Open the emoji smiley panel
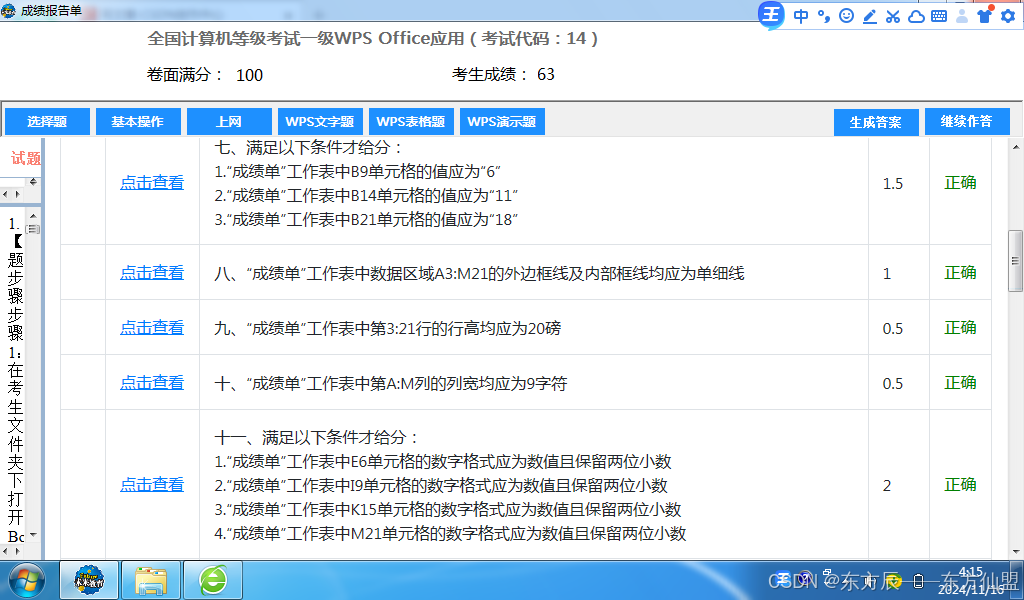This screenshot has height=600, width=1024. [x=846, y=16]
